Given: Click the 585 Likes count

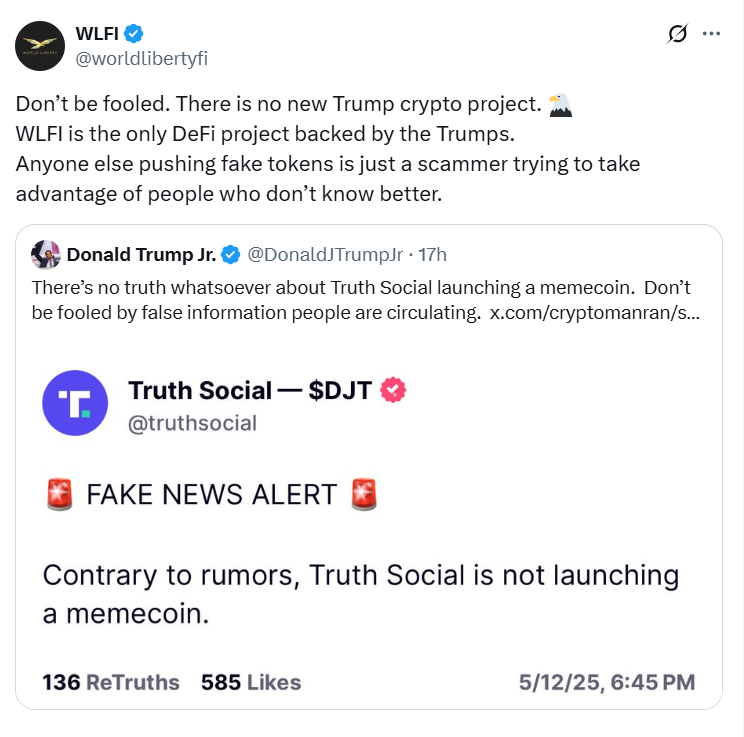Looking at the screenshot, I should coord(251,682).
